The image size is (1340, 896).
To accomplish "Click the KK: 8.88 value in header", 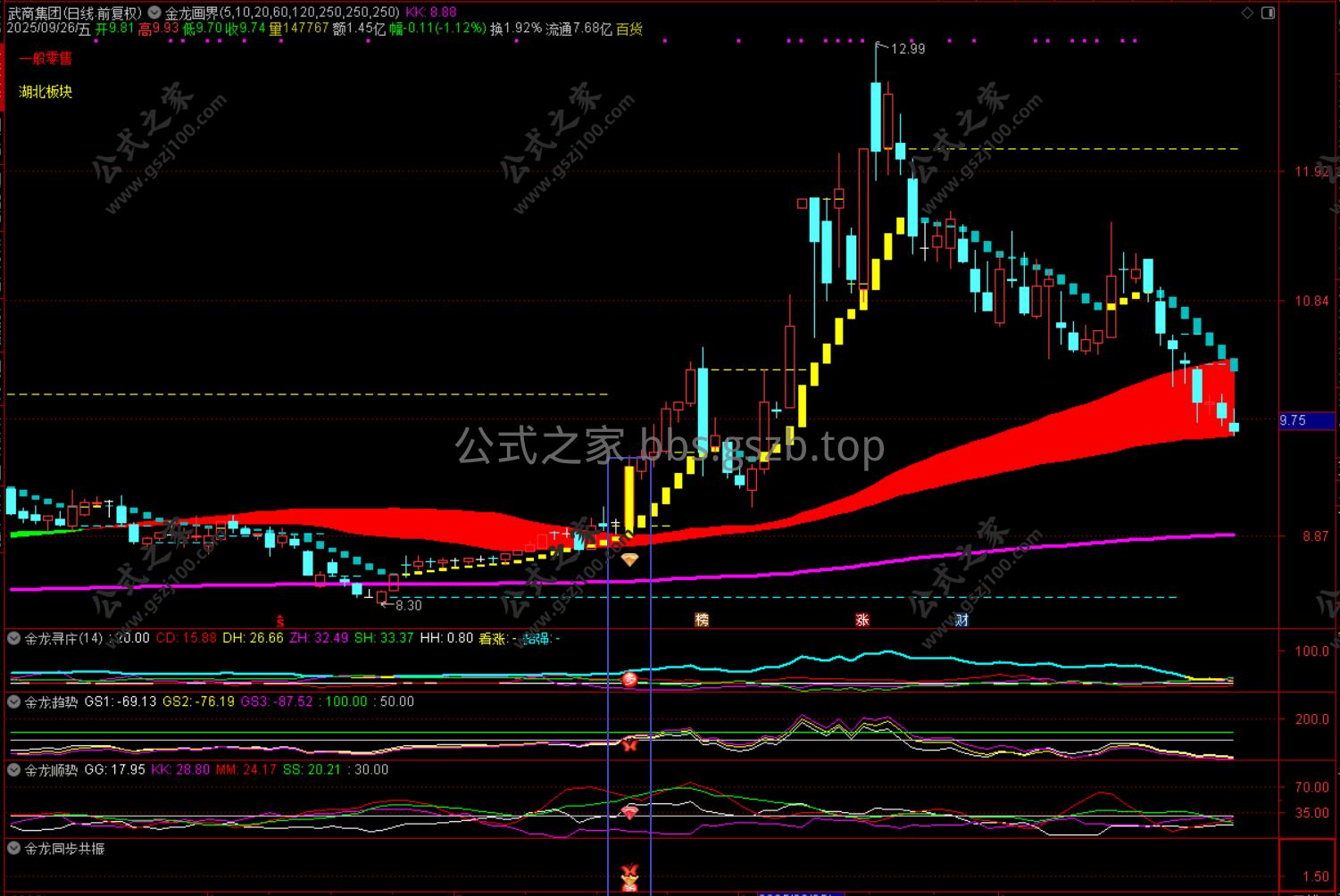I will [x=431, y=12].
